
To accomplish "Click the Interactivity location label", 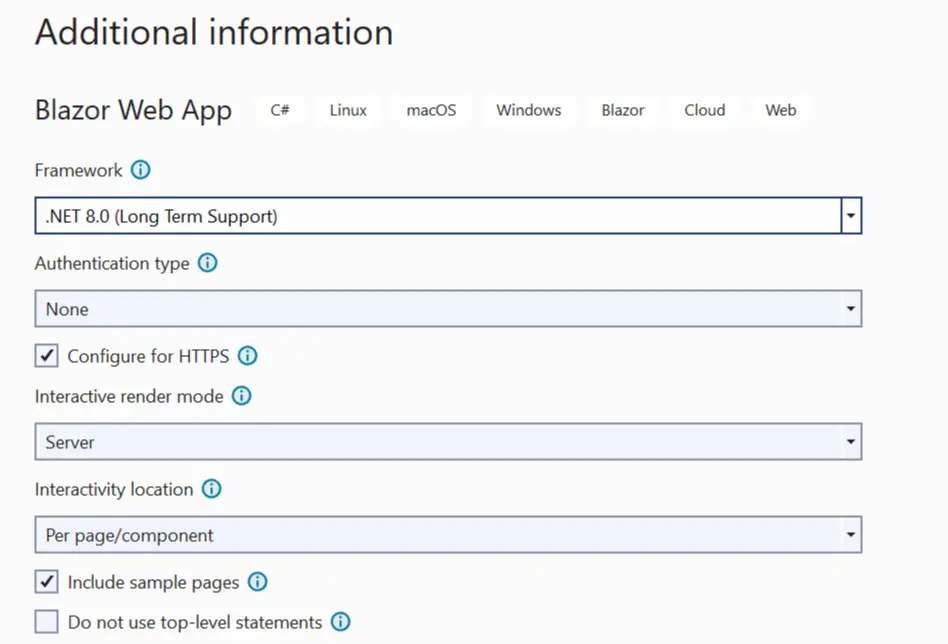I will point(114,489).
